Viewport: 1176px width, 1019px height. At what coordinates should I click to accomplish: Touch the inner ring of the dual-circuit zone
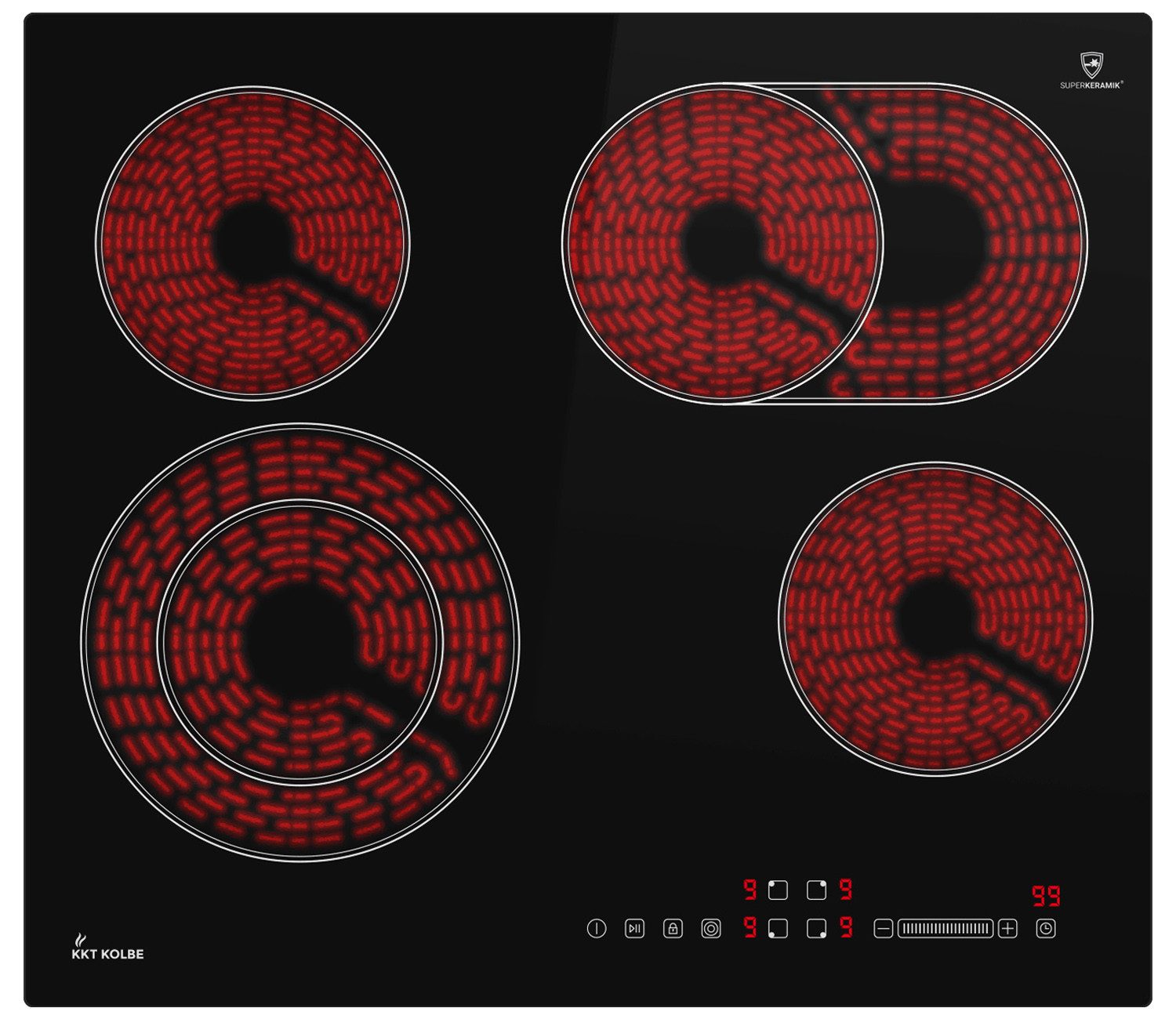click(299, 641)
